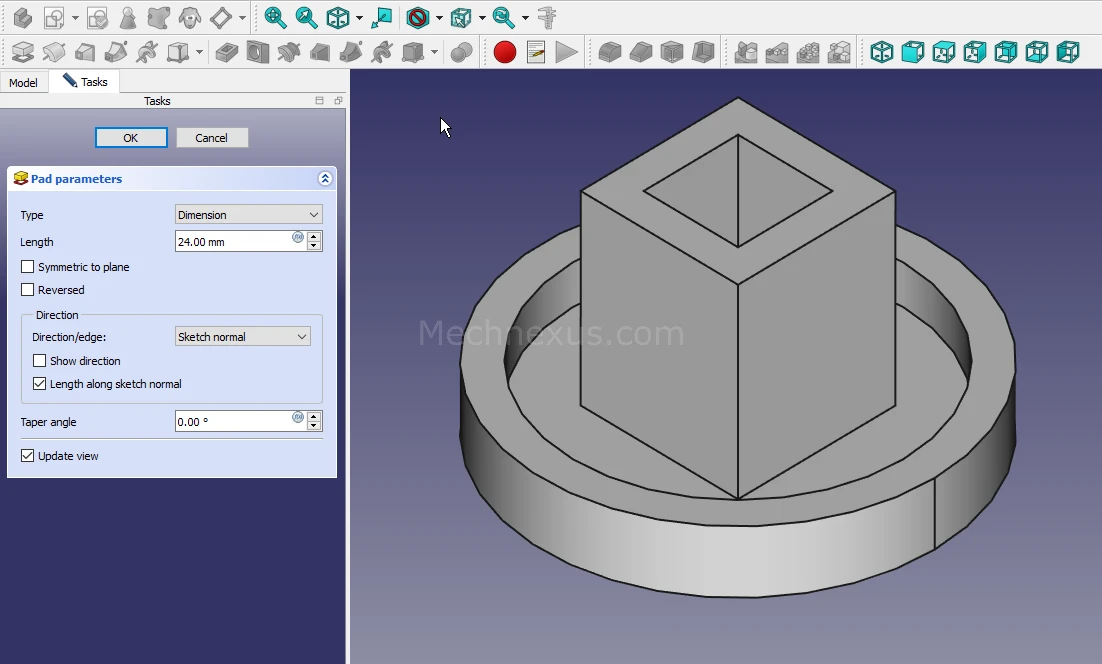Click the Fillet tool icon

coord(609,52)
